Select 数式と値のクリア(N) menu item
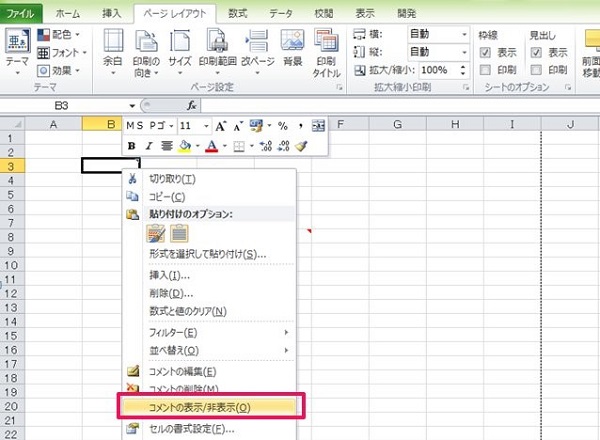 coord(209,311)
